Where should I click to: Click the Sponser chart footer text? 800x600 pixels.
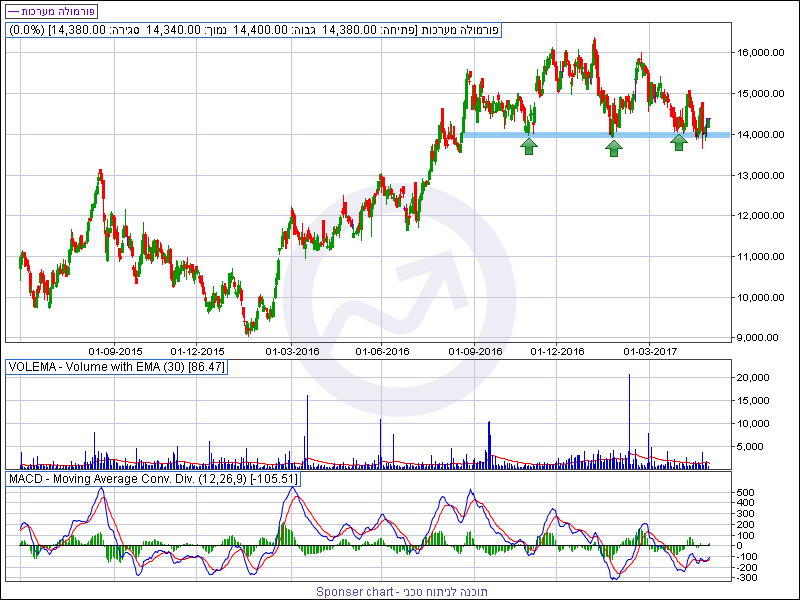coord(402,592)
